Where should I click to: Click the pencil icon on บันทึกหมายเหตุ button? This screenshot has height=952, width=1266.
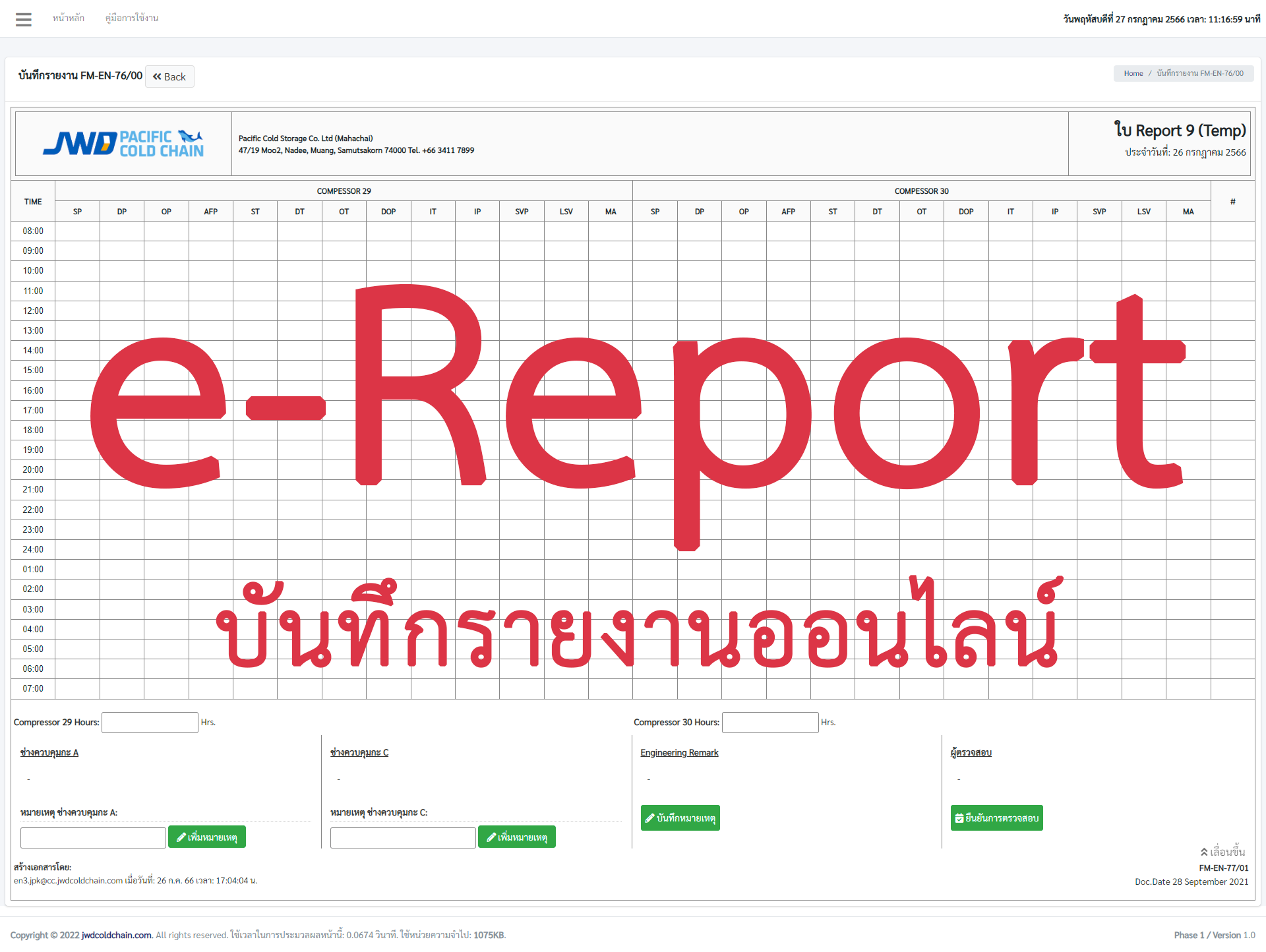coord(650,818)
